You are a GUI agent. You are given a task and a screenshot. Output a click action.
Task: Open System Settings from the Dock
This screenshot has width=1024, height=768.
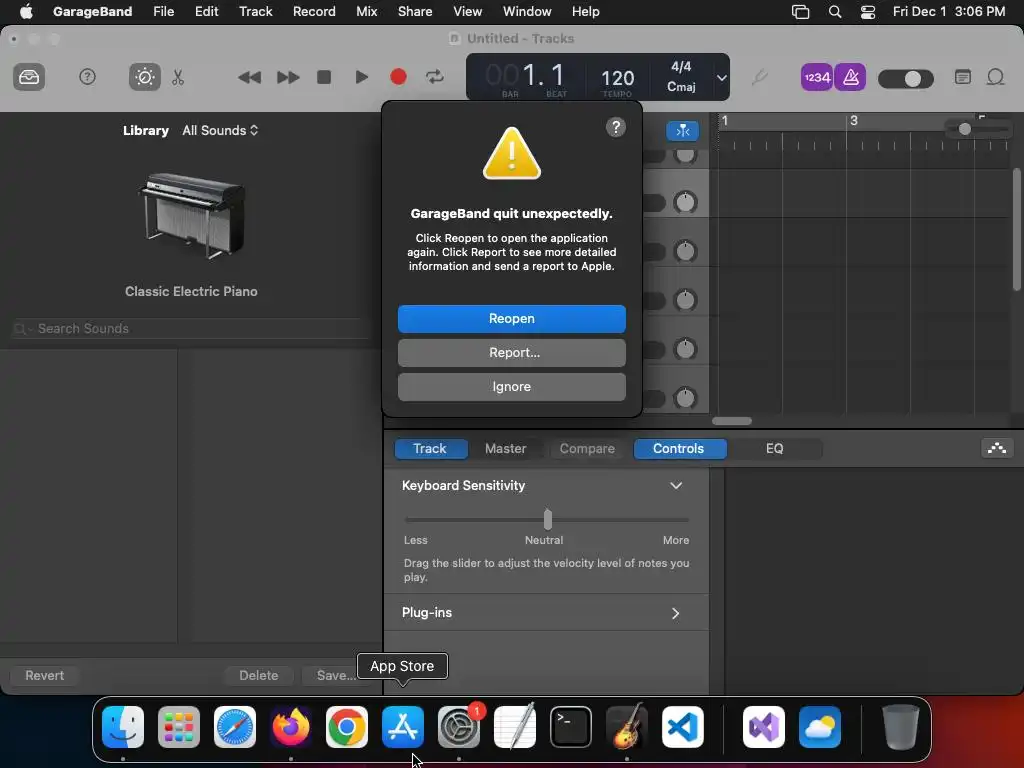tap(459, 727)
